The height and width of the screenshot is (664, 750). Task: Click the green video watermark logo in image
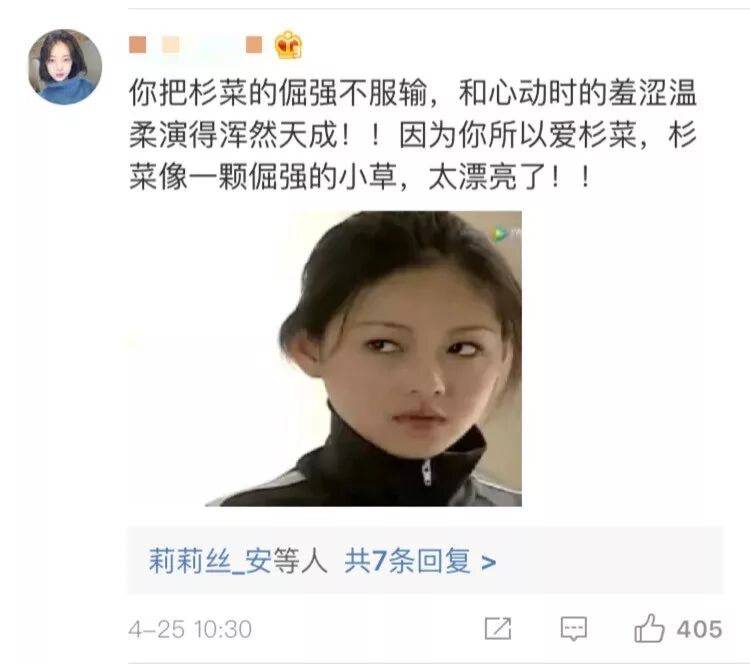pyautogui.click(x=500, y=233)
